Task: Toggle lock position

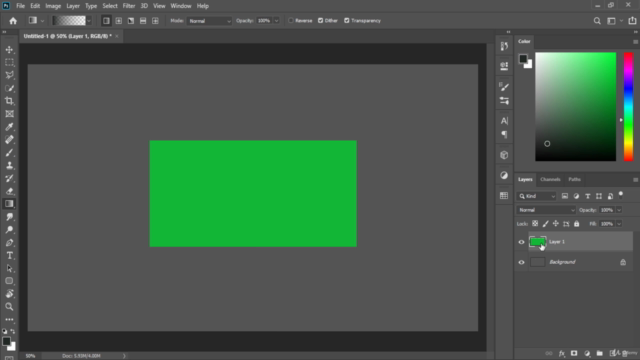Action: [556, 224]
